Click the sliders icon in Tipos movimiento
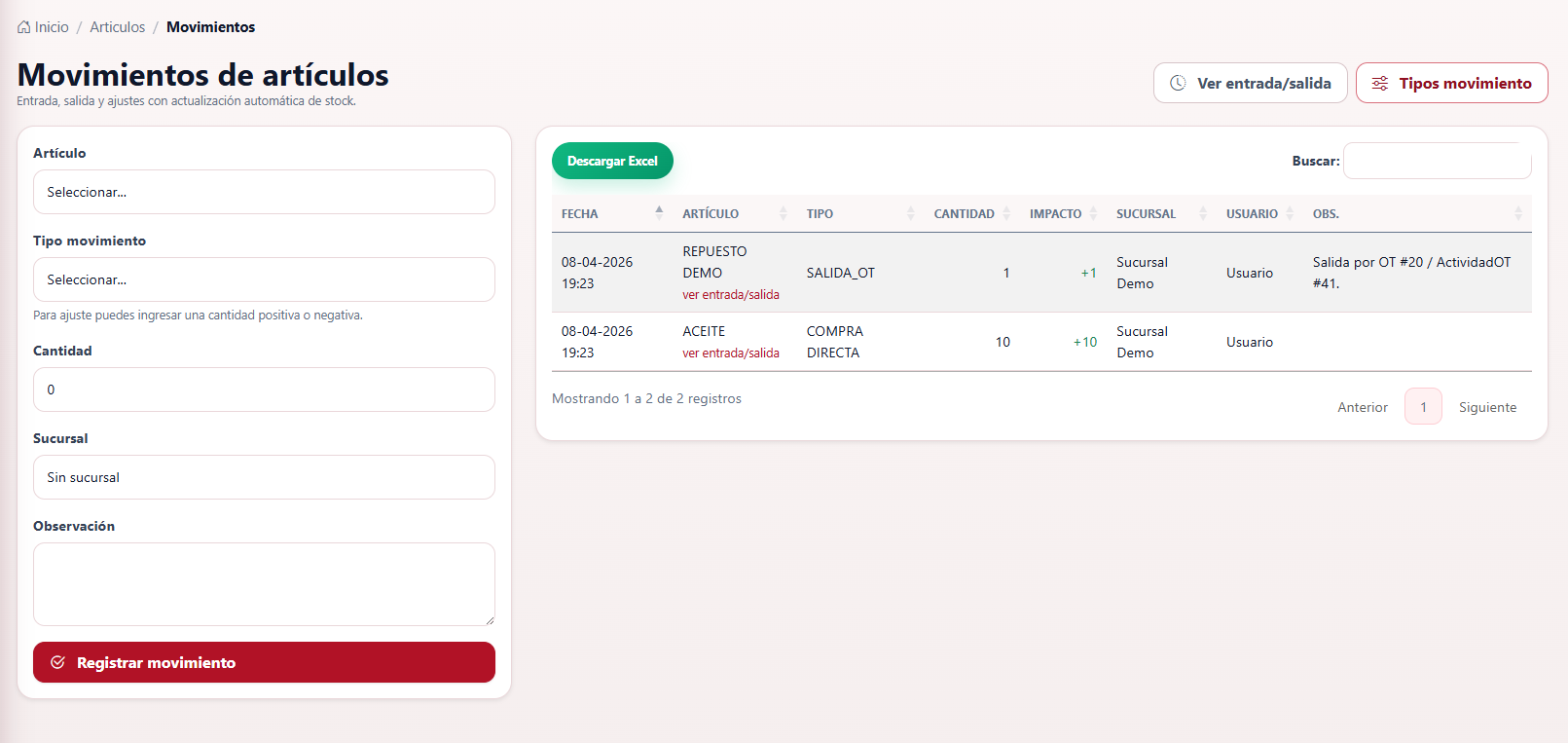This screenshot has width=1568, height=743. [1380, 83]
